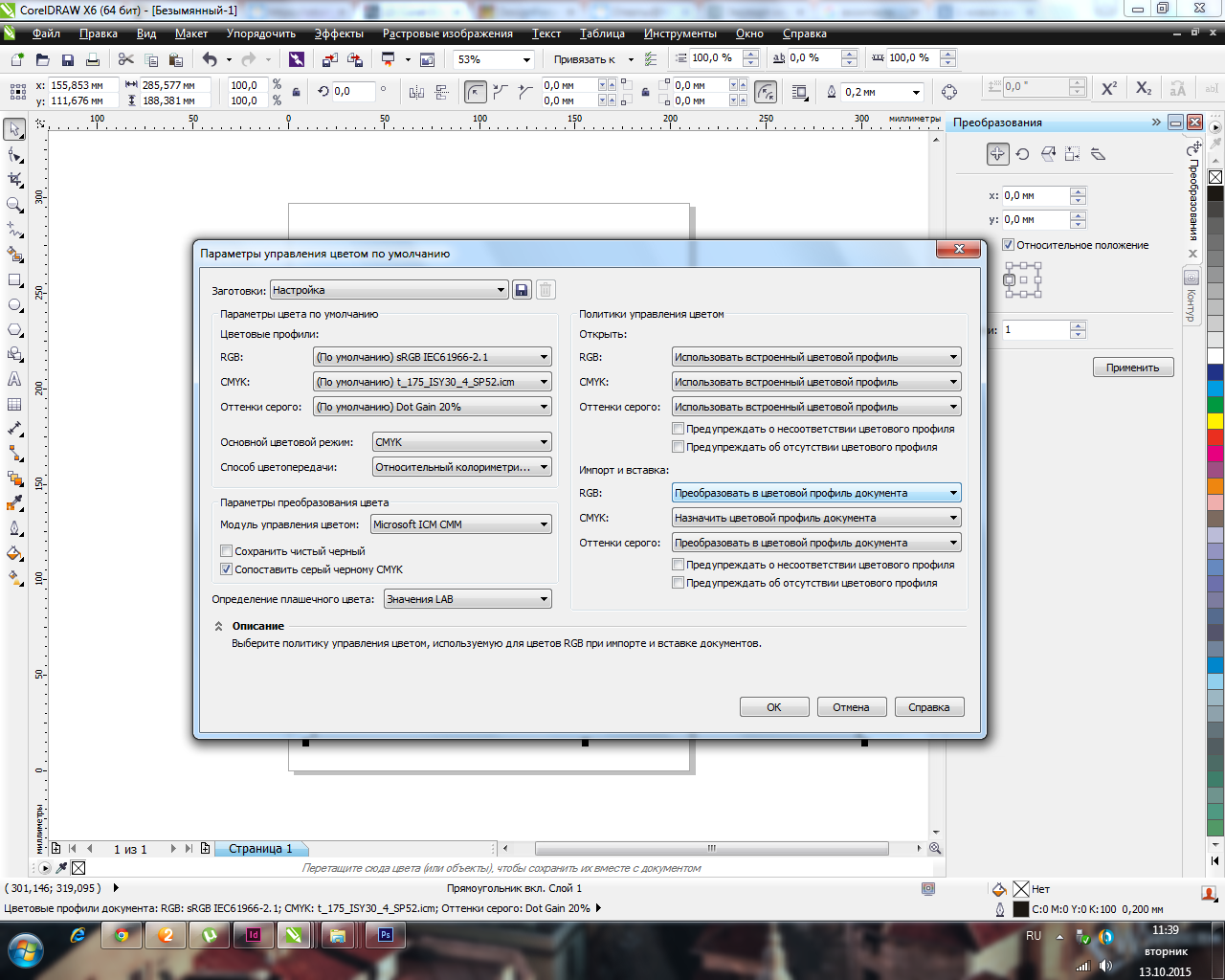Open 'Способ цветопередачи' dropdown
This screenshot has width=1225, height=980.
tap(462, 467)
